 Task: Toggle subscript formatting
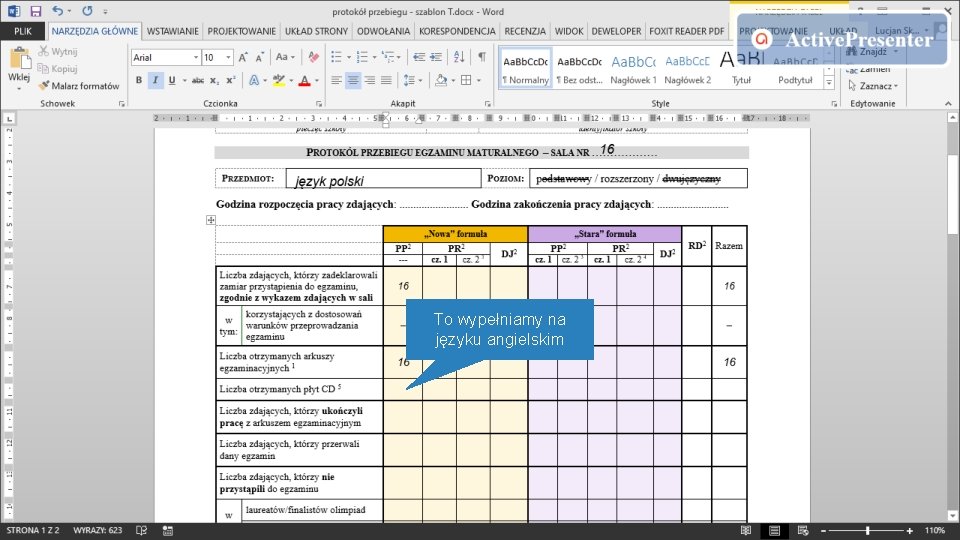(214, 80)
